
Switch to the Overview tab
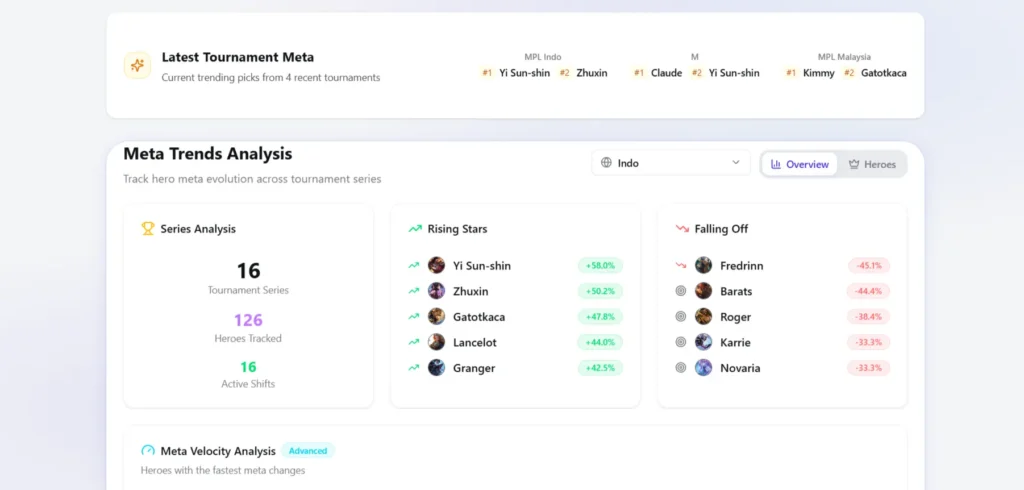799,164
